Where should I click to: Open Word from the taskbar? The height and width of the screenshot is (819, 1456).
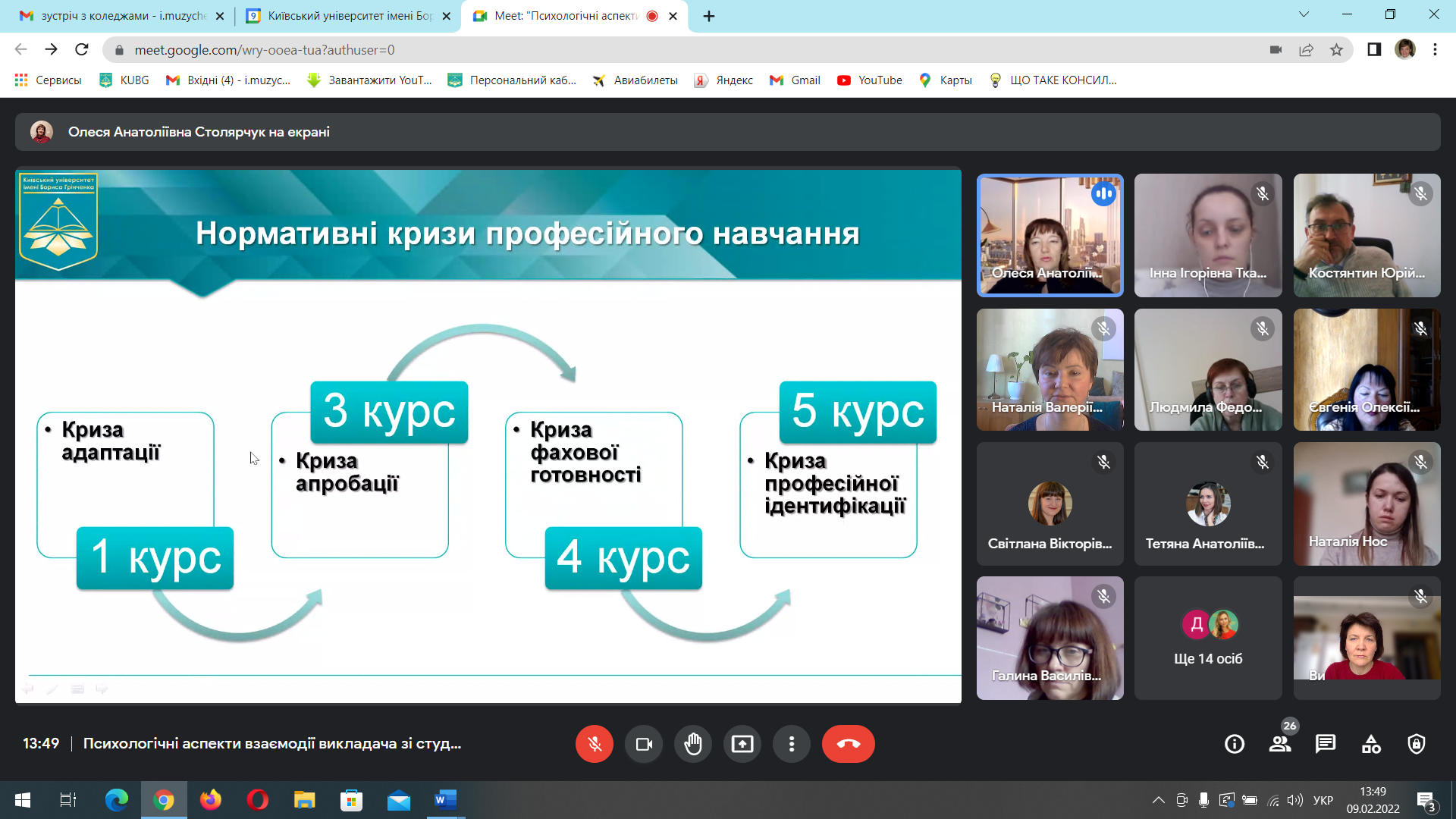(445, 800)
